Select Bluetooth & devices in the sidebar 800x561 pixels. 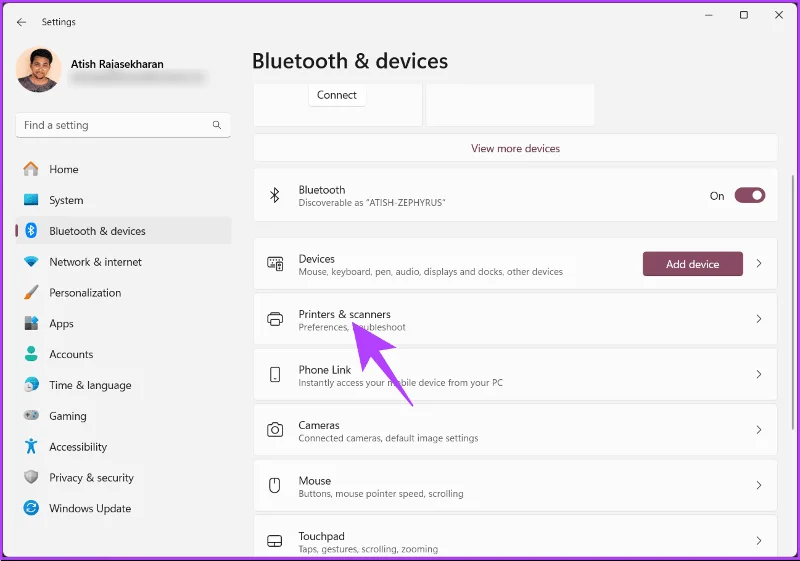pos(123,231)
